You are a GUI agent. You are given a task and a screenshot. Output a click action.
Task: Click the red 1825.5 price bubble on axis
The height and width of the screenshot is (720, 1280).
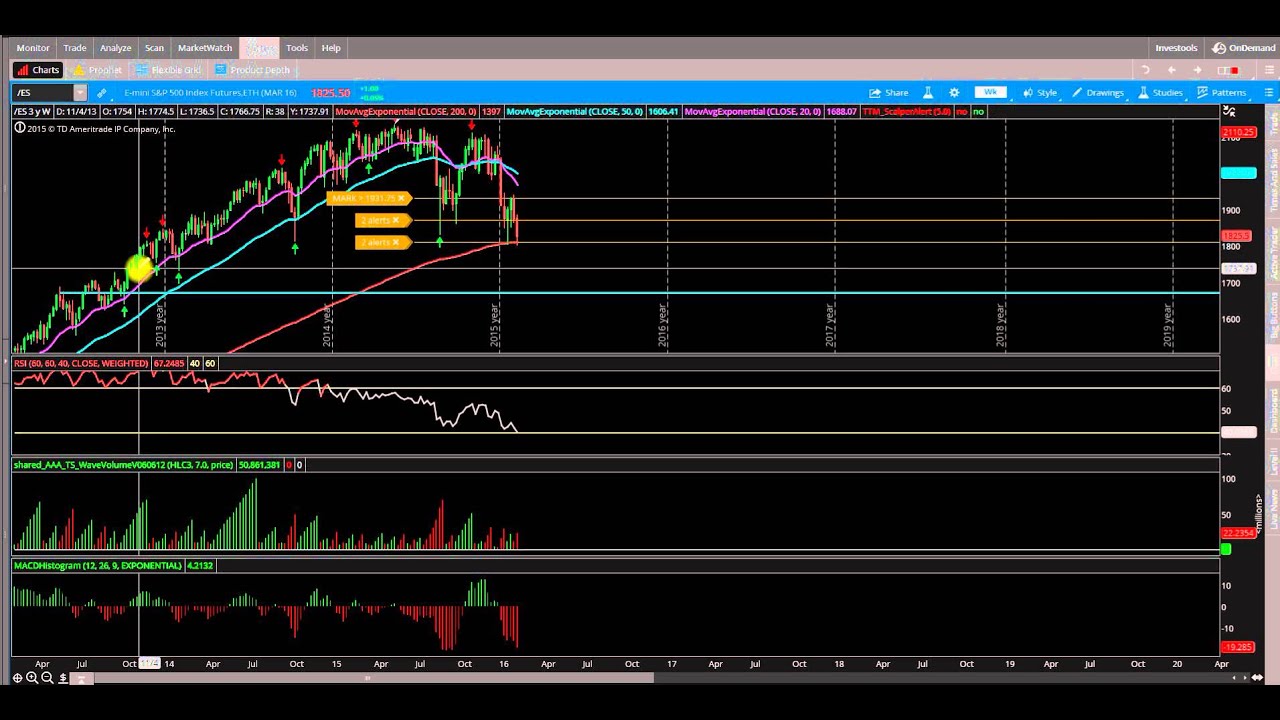pyautogui.click(x=1238, y=236)
